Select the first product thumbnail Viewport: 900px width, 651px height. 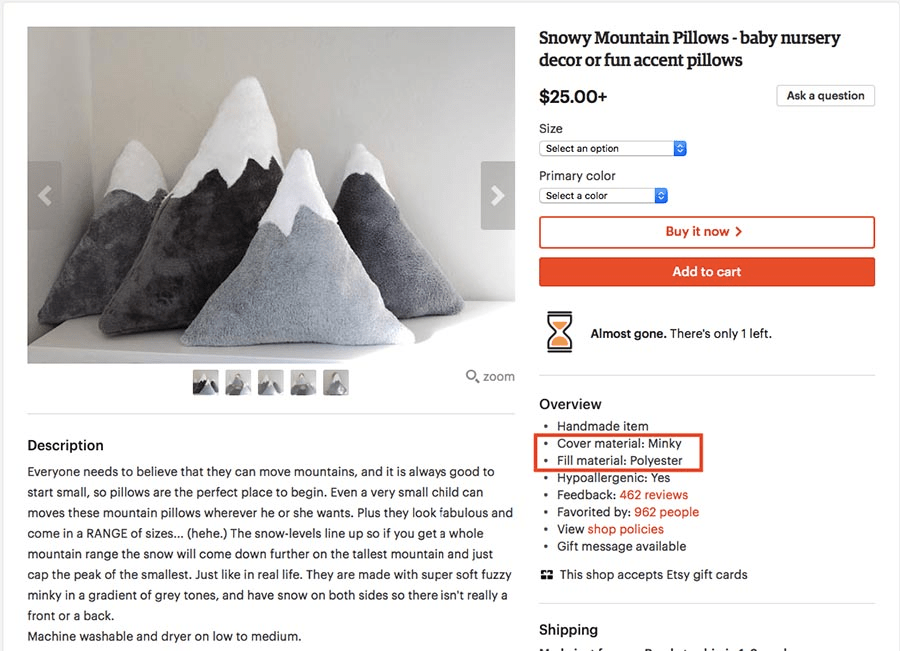205,382
